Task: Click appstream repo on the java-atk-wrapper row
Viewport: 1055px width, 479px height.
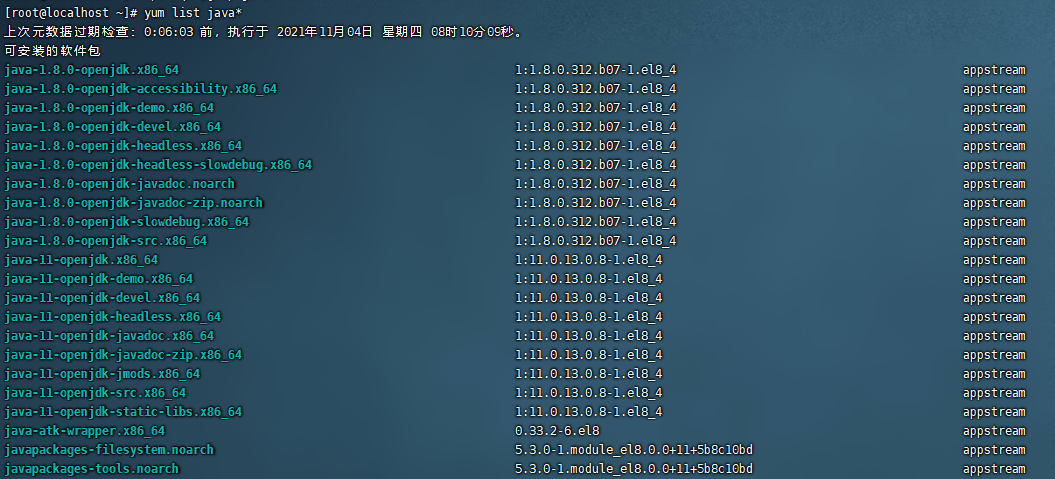Action: tap(994, 431)
